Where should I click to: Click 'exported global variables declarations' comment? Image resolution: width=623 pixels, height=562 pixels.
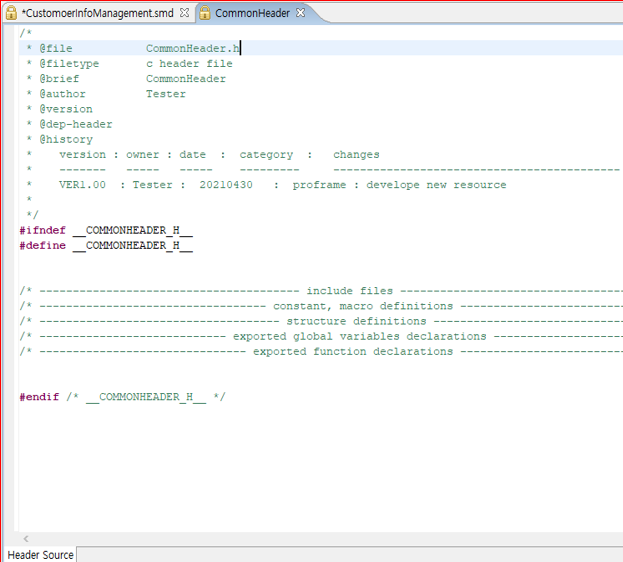[x=360, y=336]
